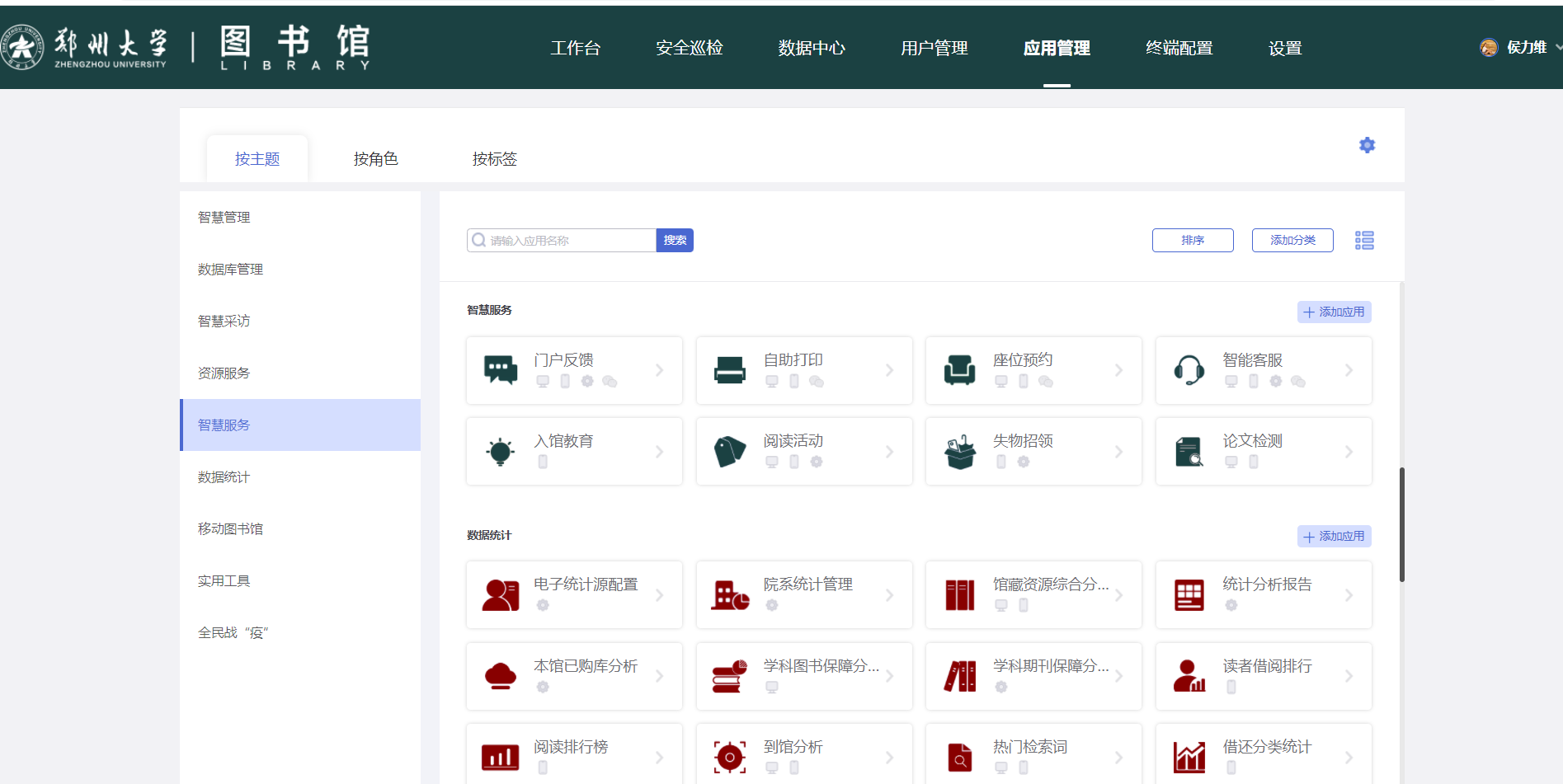
Task: Click the 失物招领 box icon
Action: pos(959,452)
